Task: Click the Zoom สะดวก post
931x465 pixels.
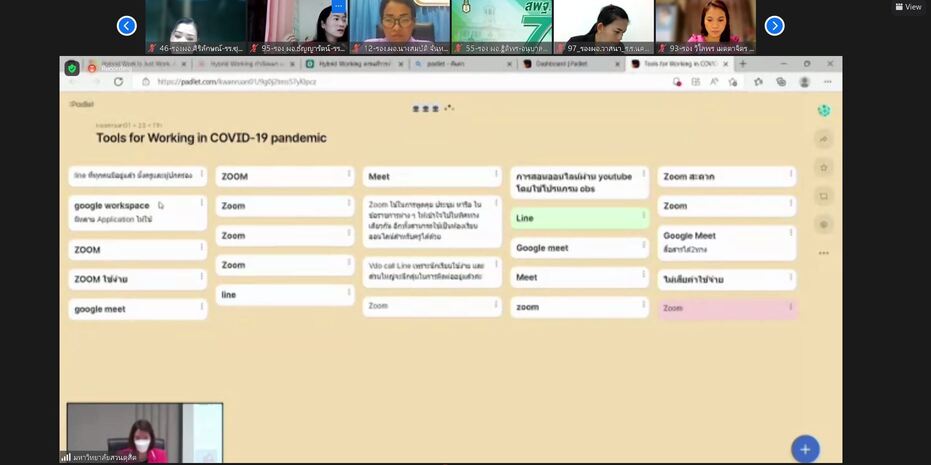Action: [727, 176]
